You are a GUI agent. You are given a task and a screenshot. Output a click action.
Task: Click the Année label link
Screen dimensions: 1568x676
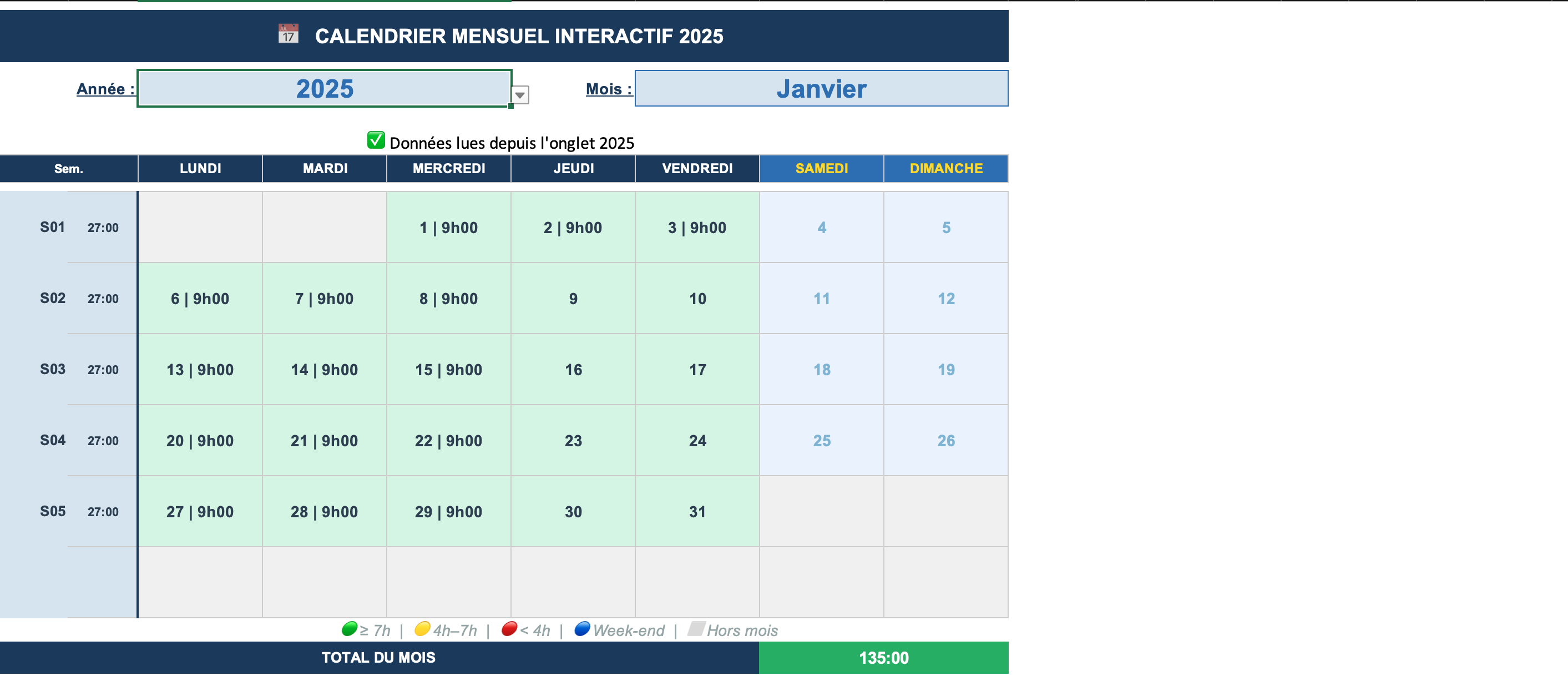pos(105,89)
